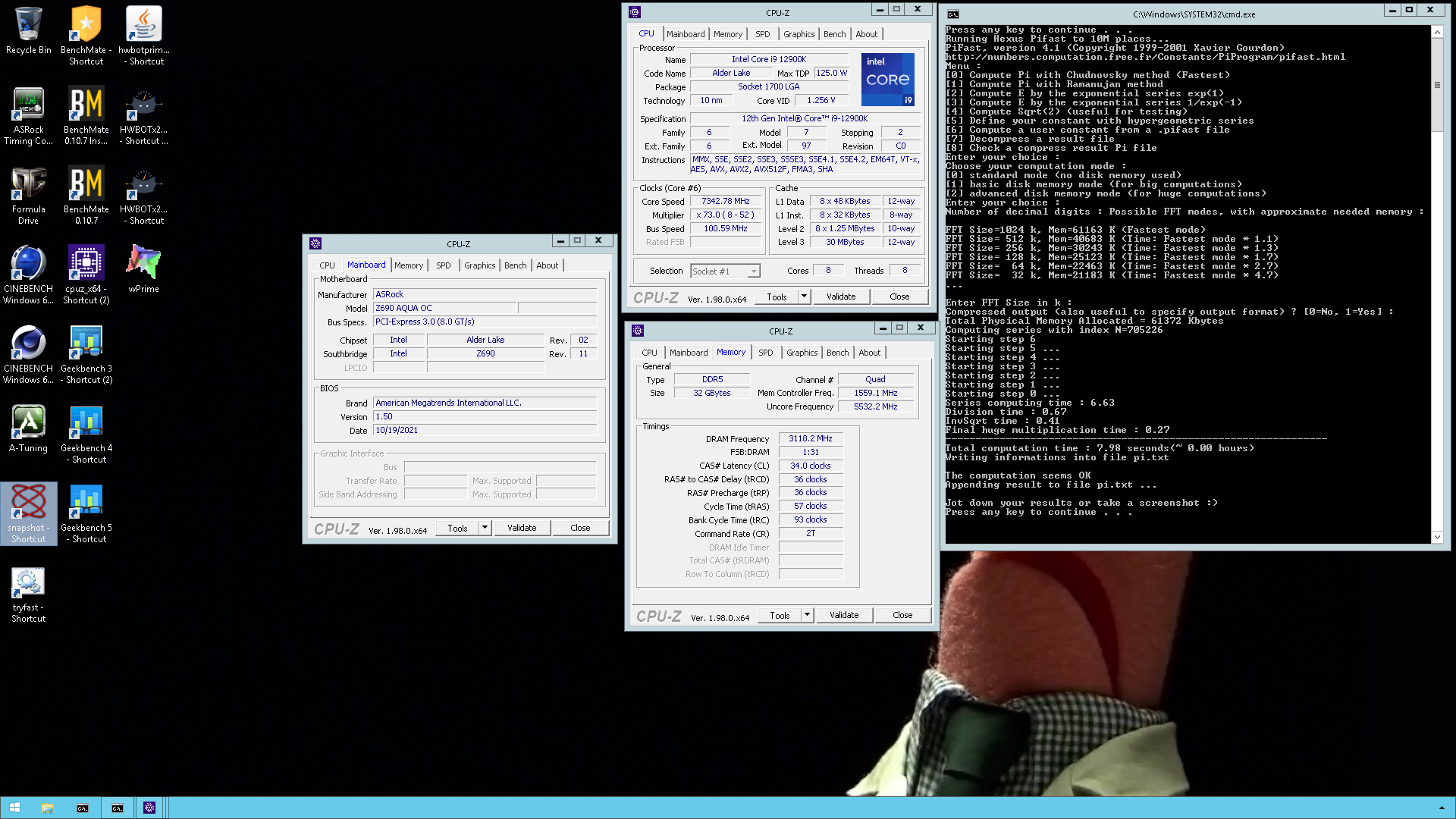This screenshot has height=819, width=1456.
Task: Select the first HWBOTx2 Shortcut icon
Action: 143,115
